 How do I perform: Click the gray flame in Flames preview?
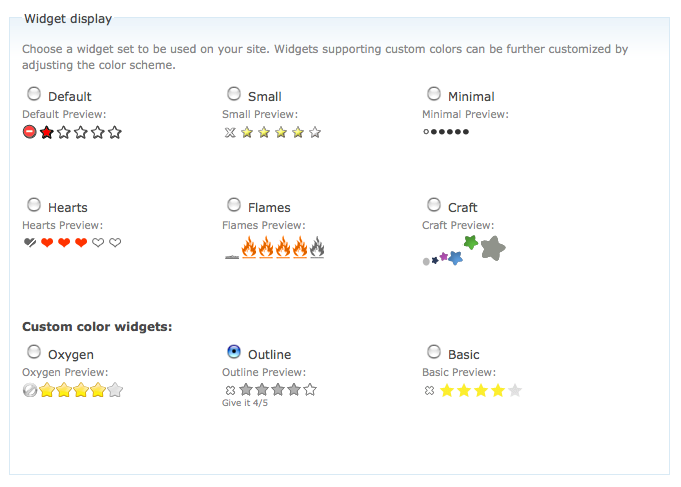pyautogui.click(x=317, y=246)
